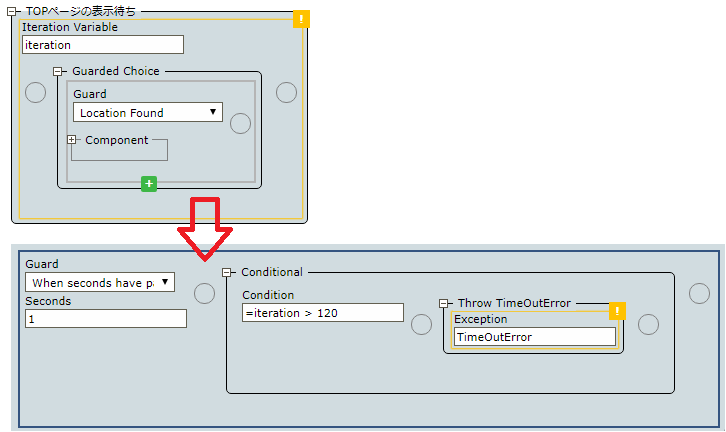This screenshot has width=726, height=432.
Task: Click the Iteration Variable label
Action: point(70,27)
